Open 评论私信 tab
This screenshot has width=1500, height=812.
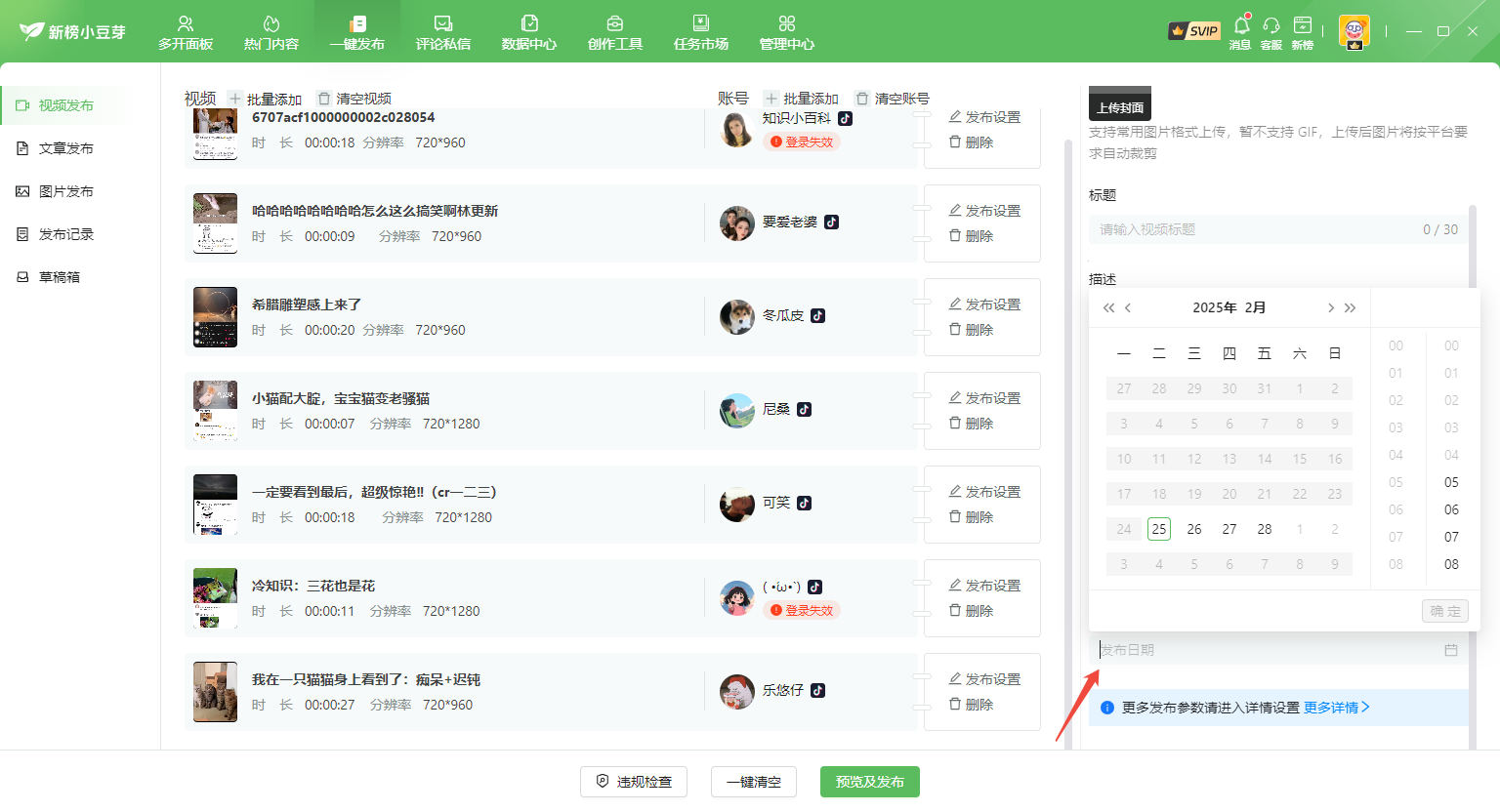443,32
